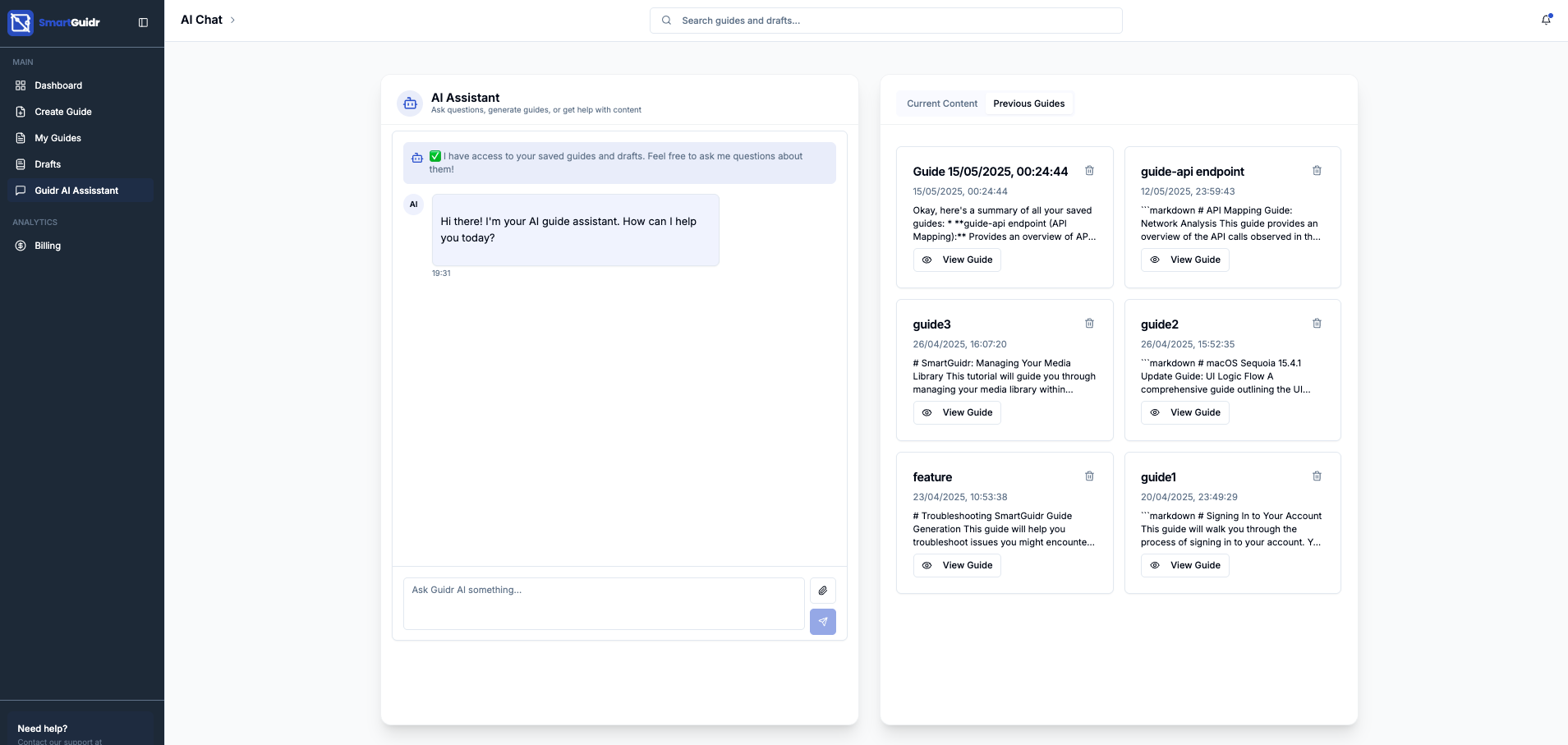
Task: Click the SmartGuidr logo icon
Action: click(21, 22)
